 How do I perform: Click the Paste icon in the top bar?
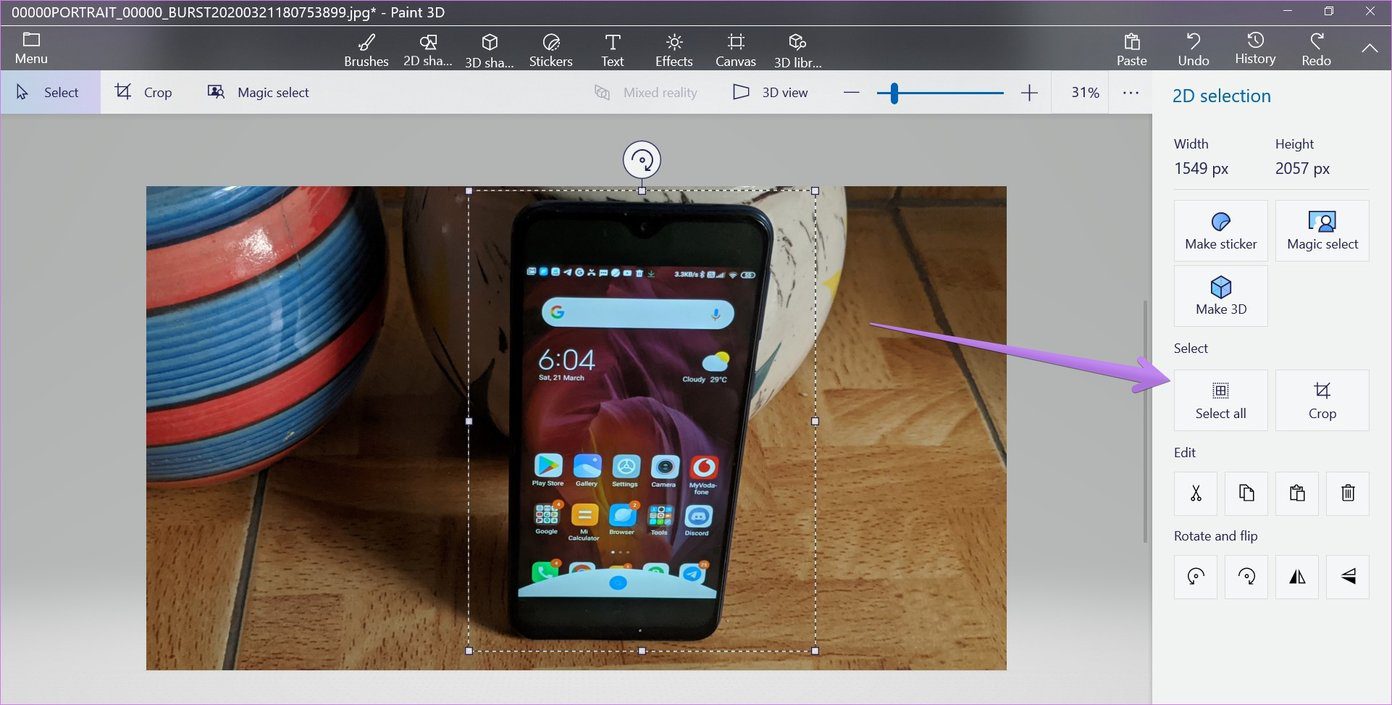[x=1132, y=50]
